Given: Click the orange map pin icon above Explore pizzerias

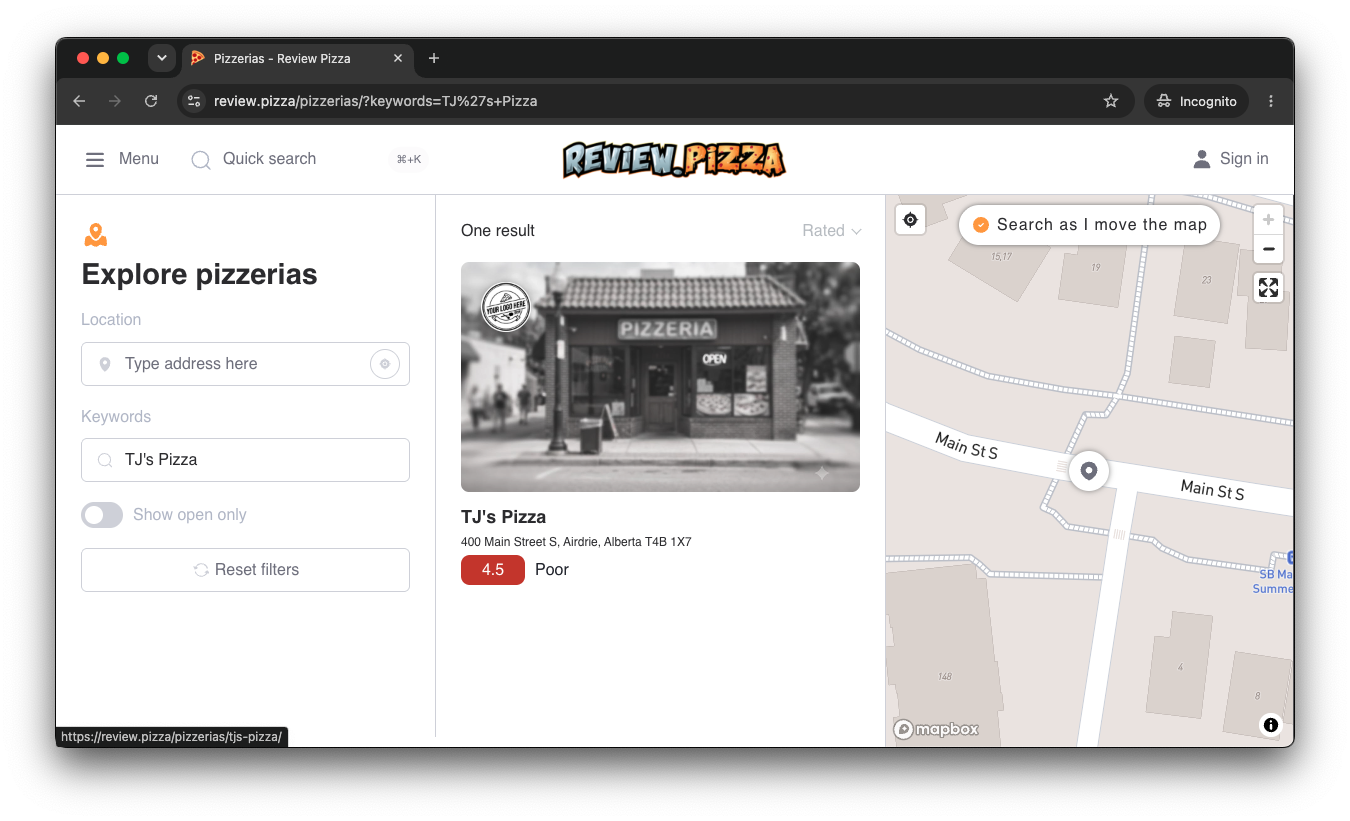Looking at the screenshot, I should click(96, 235).
